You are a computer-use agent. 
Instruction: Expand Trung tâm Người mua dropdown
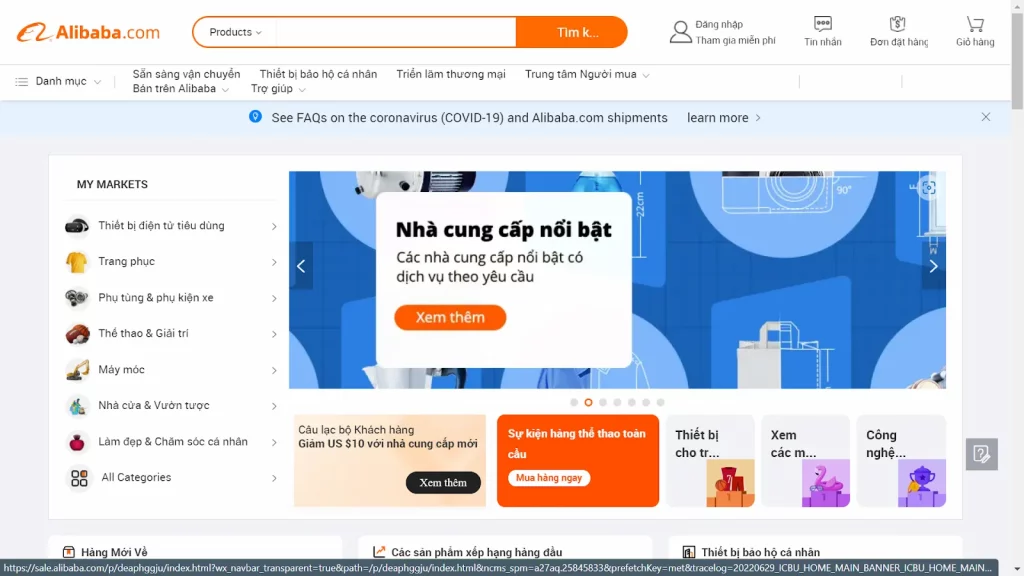587,74
